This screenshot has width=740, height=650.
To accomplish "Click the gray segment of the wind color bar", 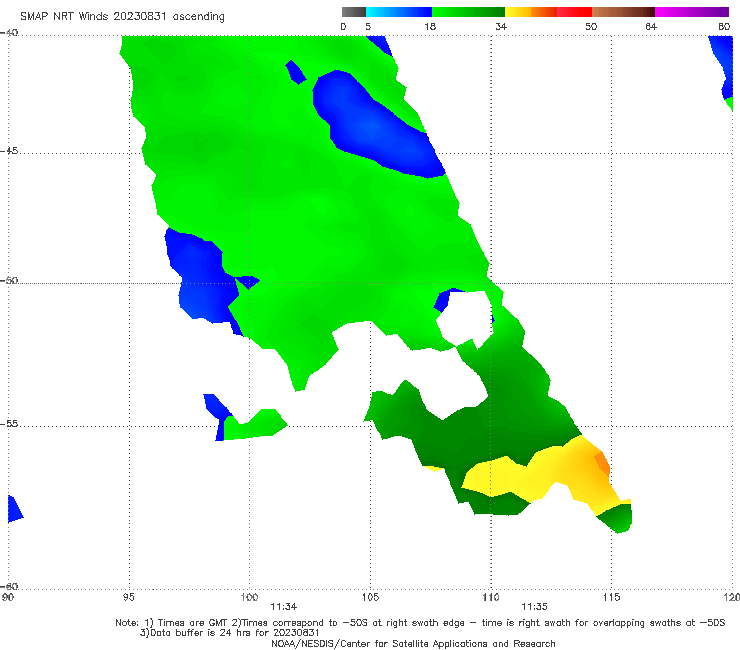I will pos(354,12).
